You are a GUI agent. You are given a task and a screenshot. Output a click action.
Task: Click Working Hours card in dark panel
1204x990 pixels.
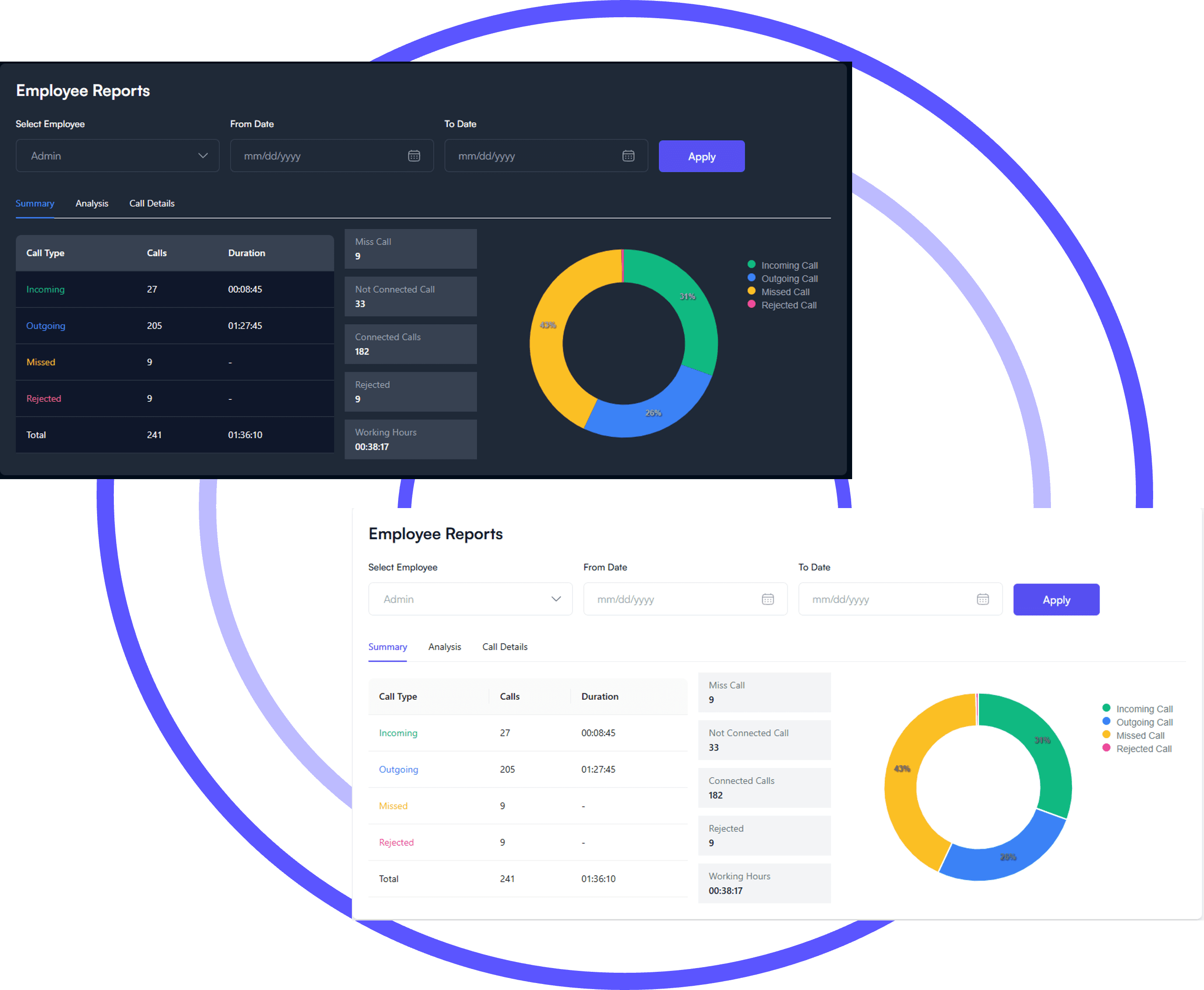tap(411, 439)
